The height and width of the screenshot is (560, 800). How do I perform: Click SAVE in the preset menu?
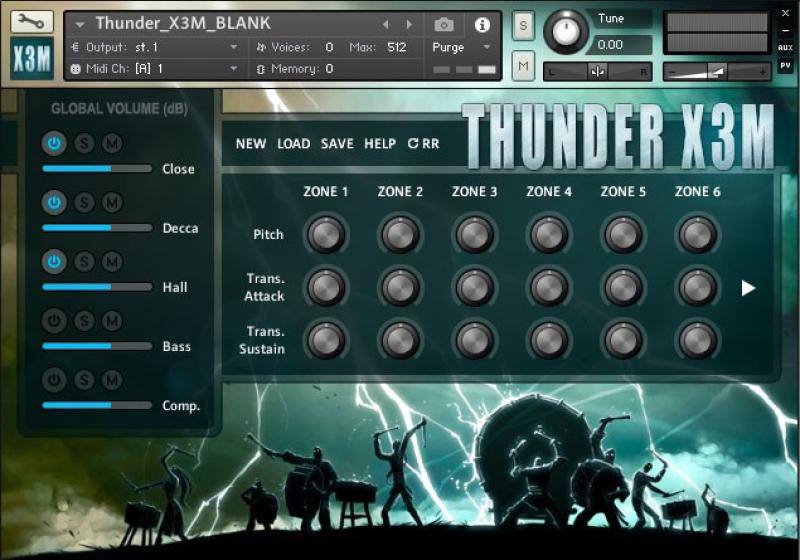click(x=337, y=144)
